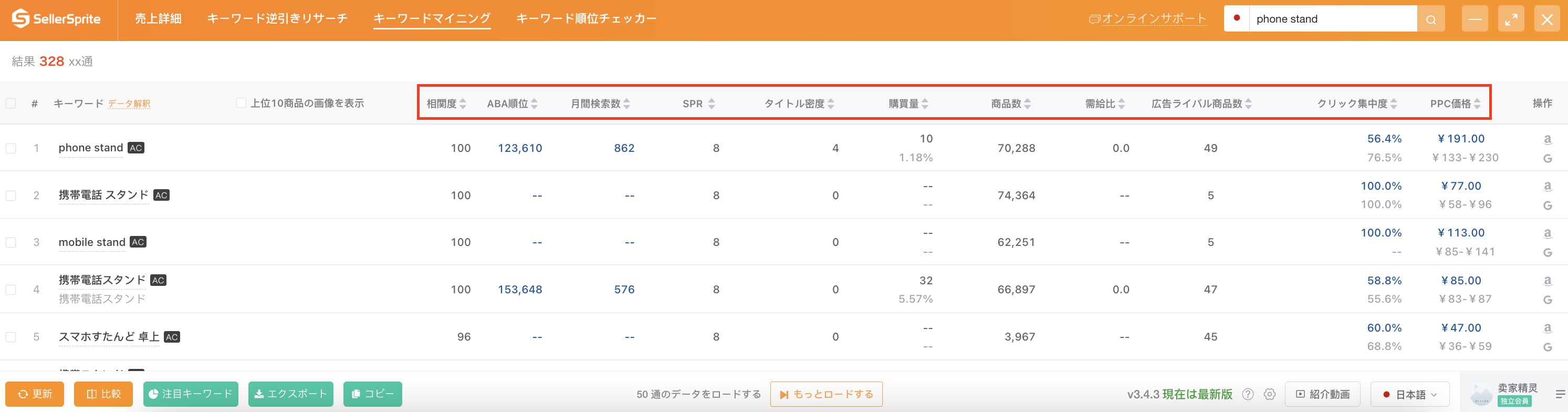
Task: Switch to キーワード逆引きリサーチ tab
Action: click(x=278, y=19)
